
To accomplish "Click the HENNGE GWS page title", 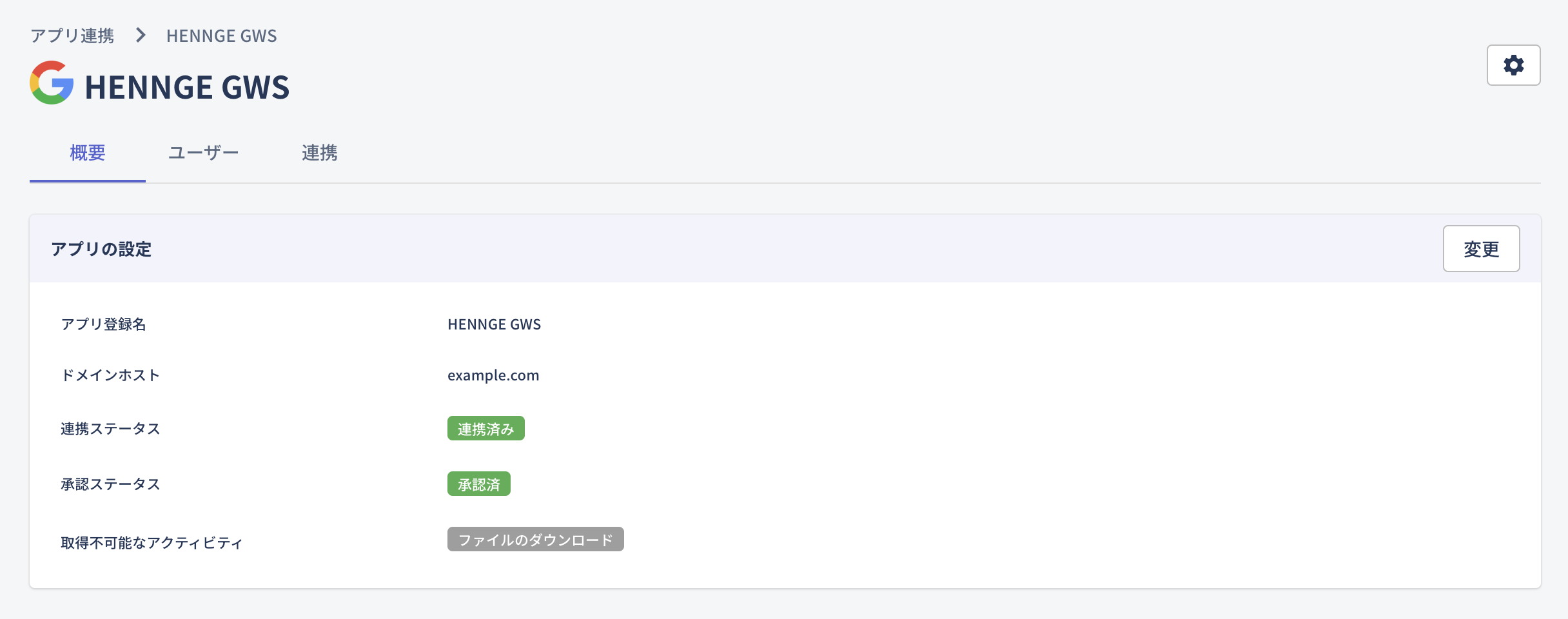I will pos(188,87).
